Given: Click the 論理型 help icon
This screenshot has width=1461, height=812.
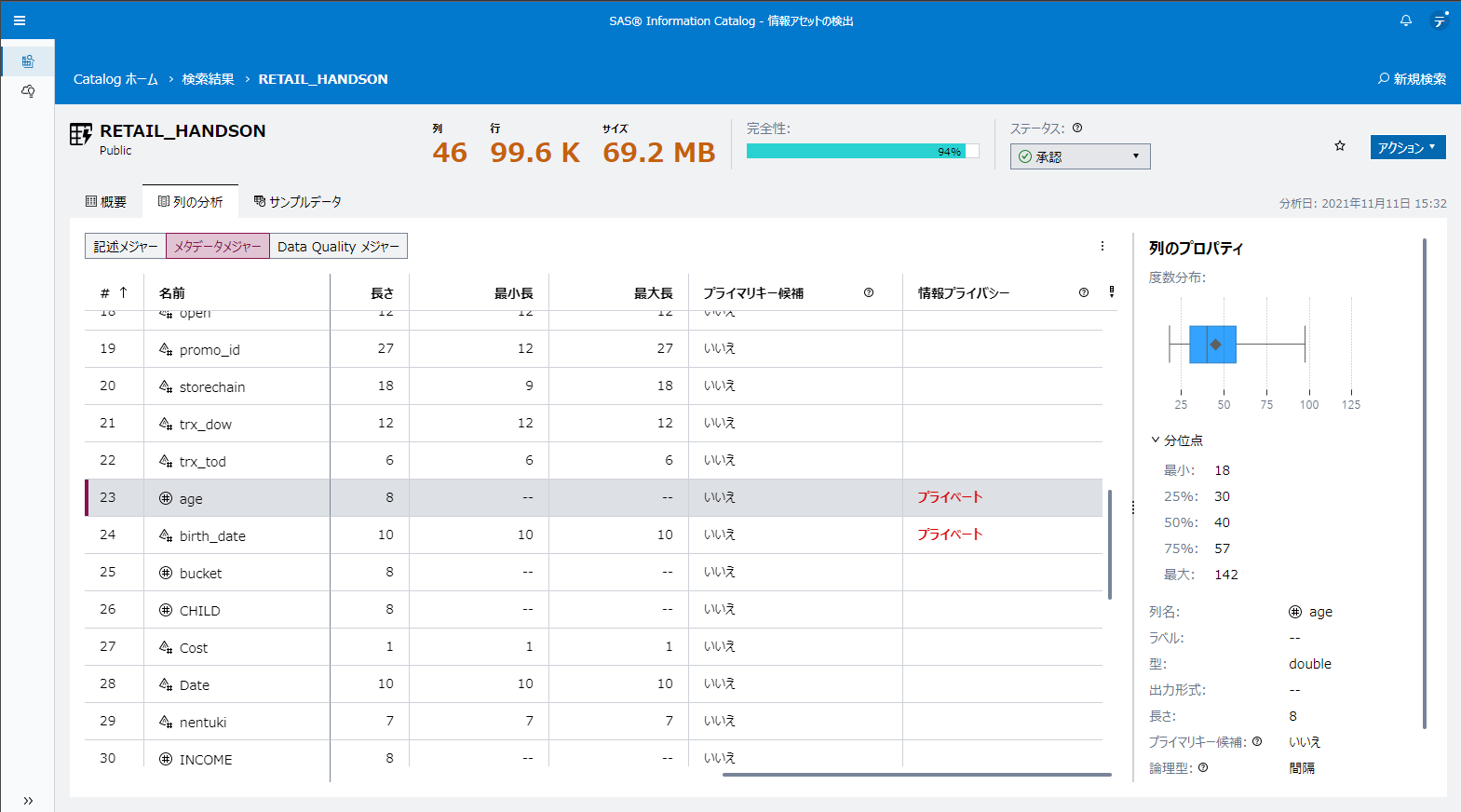Looking at the screenshot, I should (1203, 767).
